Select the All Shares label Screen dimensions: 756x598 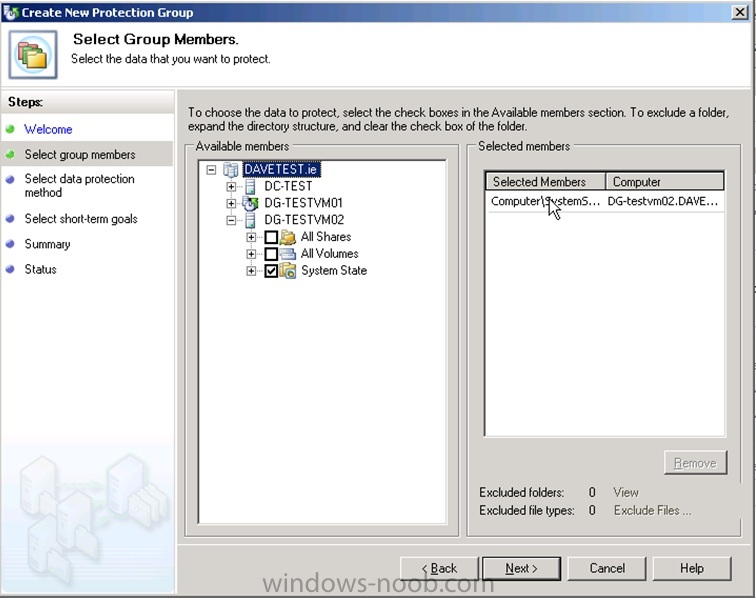pos(326,237)
